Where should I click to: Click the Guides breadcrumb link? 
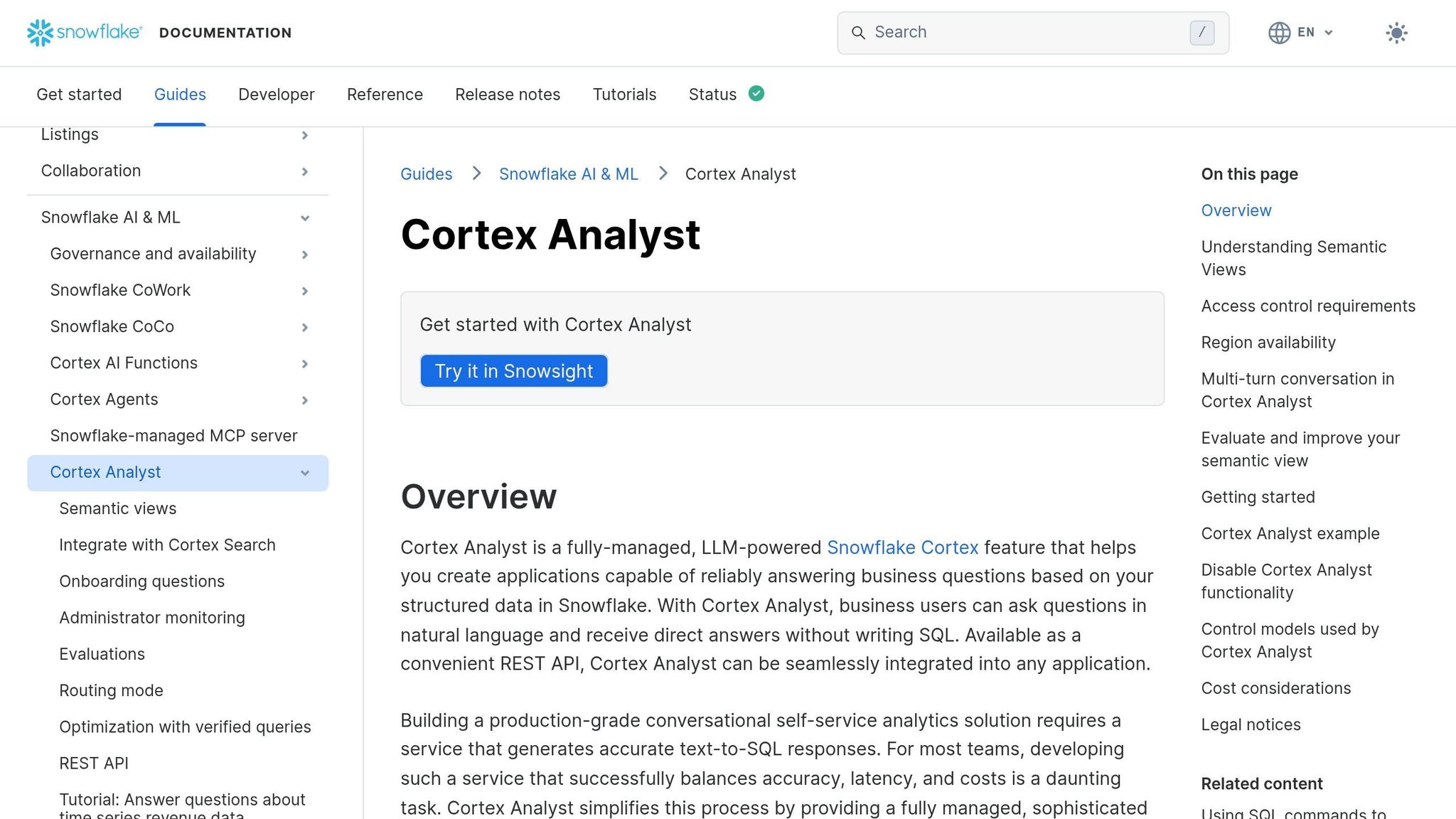[x=426, y=174]
